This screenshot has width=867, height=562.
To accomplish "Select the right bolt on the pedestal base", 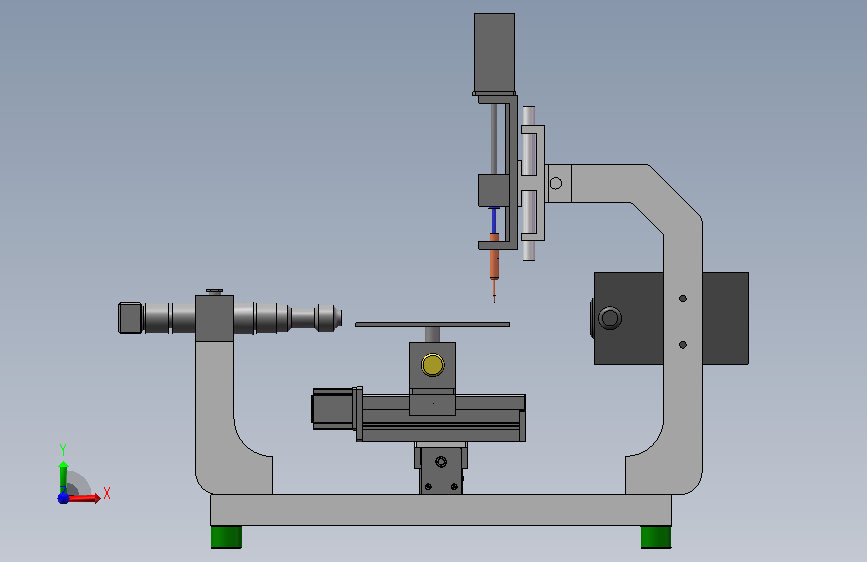I will pyautogui.click(x=454, y=487).
